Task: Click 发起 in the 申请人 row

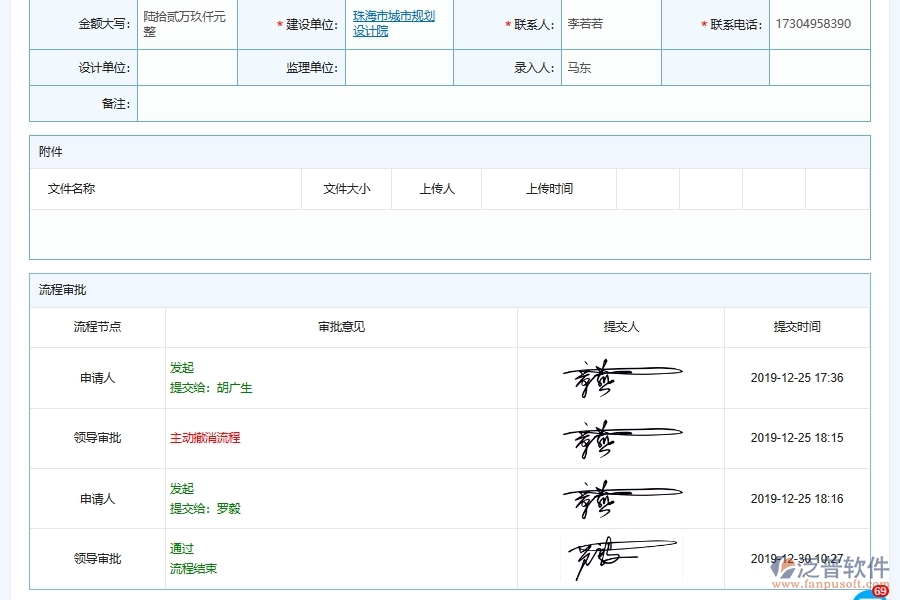Action: pyautogui.click(x=182, y=368)
